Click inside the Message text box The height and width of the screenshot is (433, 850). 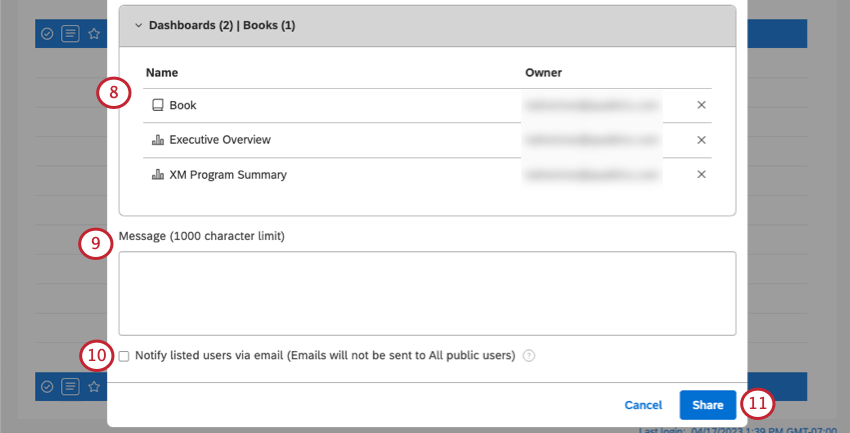(427, 293)
